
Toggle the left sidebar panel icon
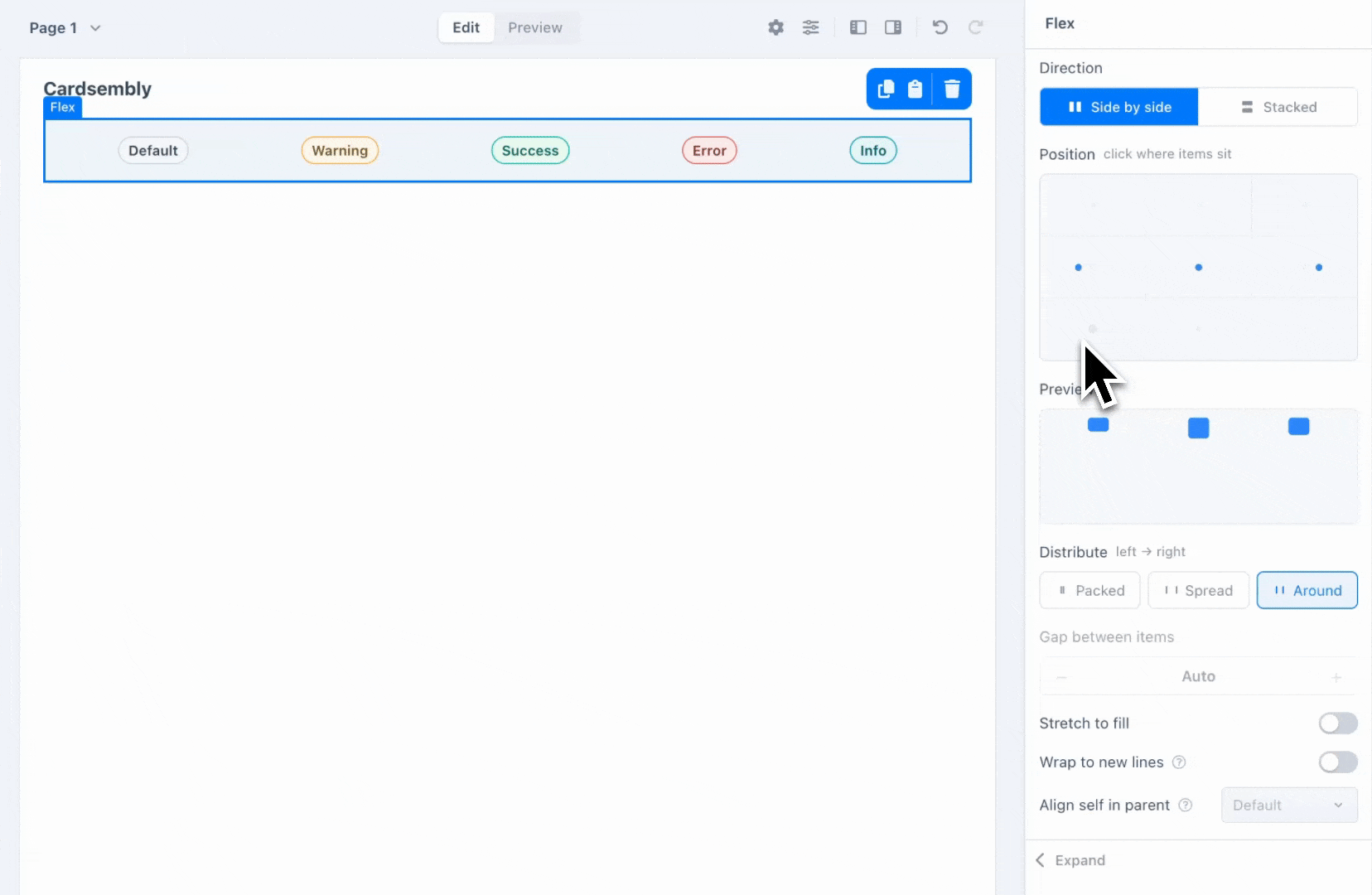(x=858, y=27)
